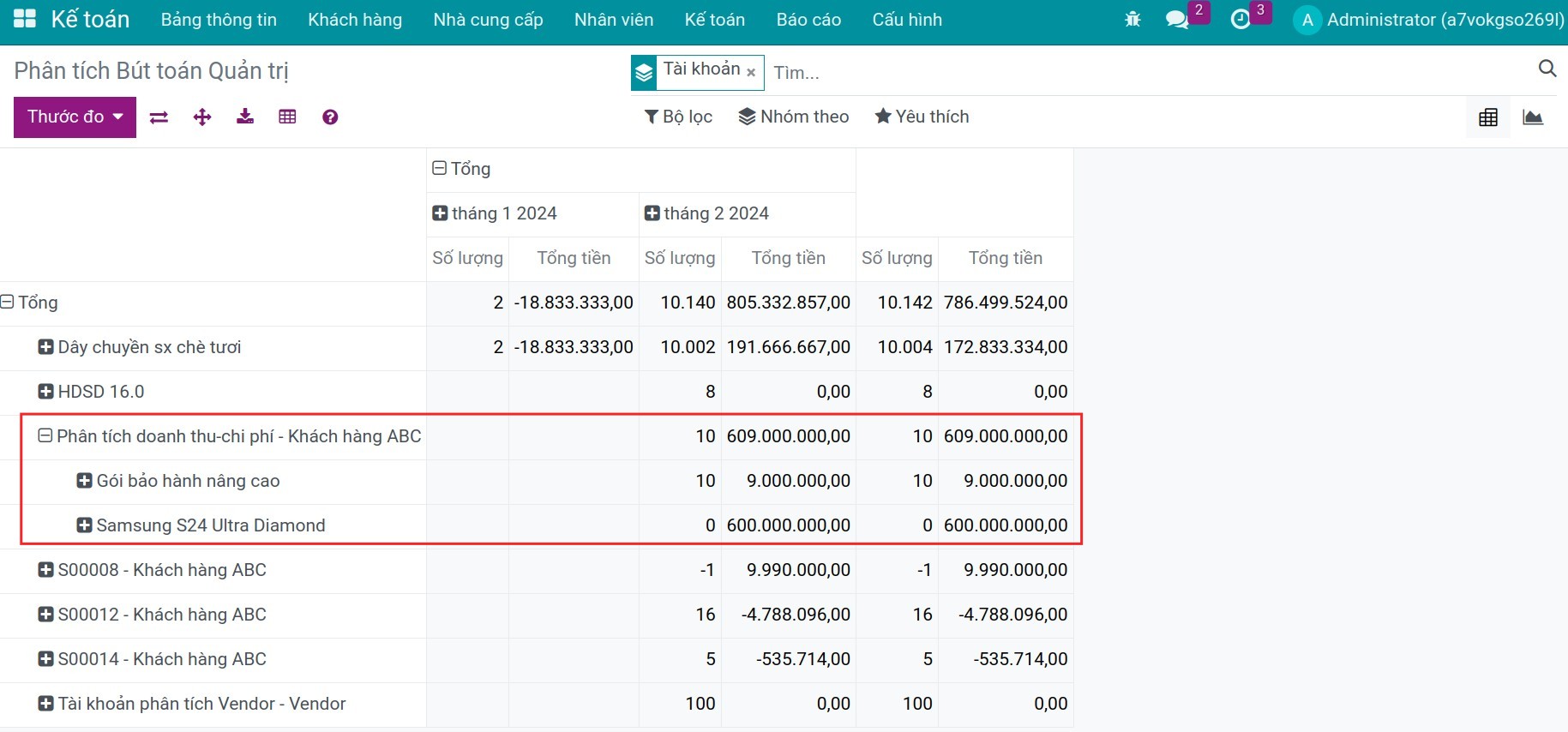Click the search magnifier icon

[1547, 69]
